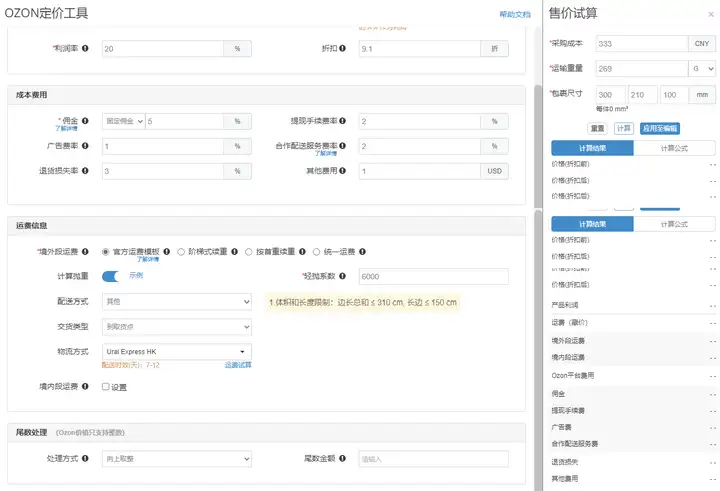This screenshot has height=491, width=720.
Task: Open the 处理方式 rounding dropdown
Action: [x=177, y=459]
